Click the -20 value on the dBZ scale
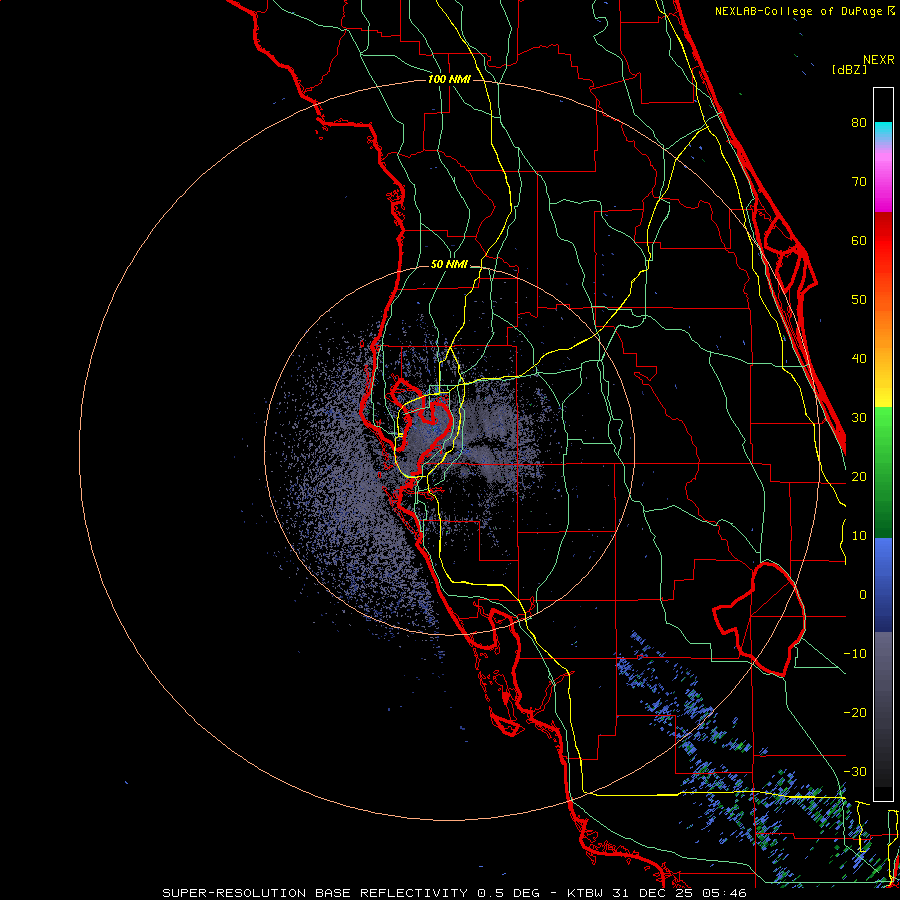 pyautogui.click(x=855, y=713)
